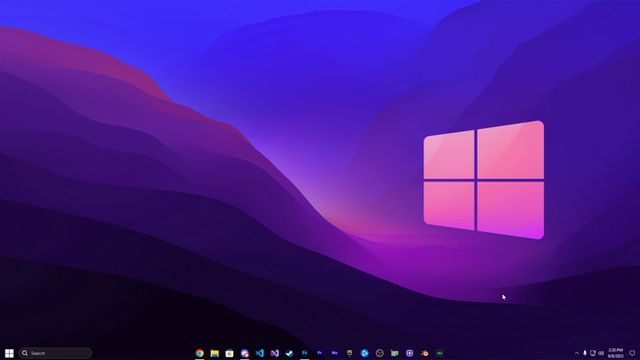The height and width of the screenshot is (360, 640).
Task: Open the network status tray icon
Action: (x=593, y=353)
